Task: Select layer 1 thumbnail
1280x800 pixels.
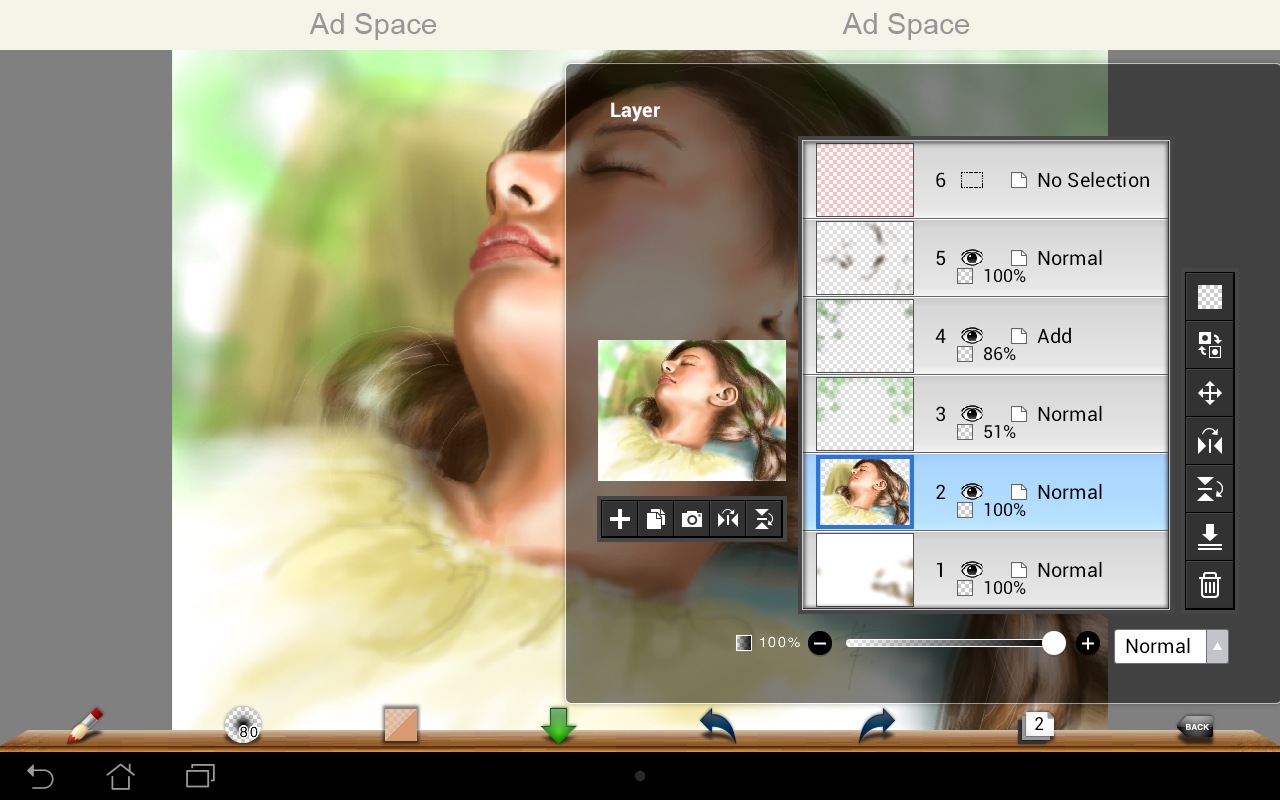Action: click(865, 570)
